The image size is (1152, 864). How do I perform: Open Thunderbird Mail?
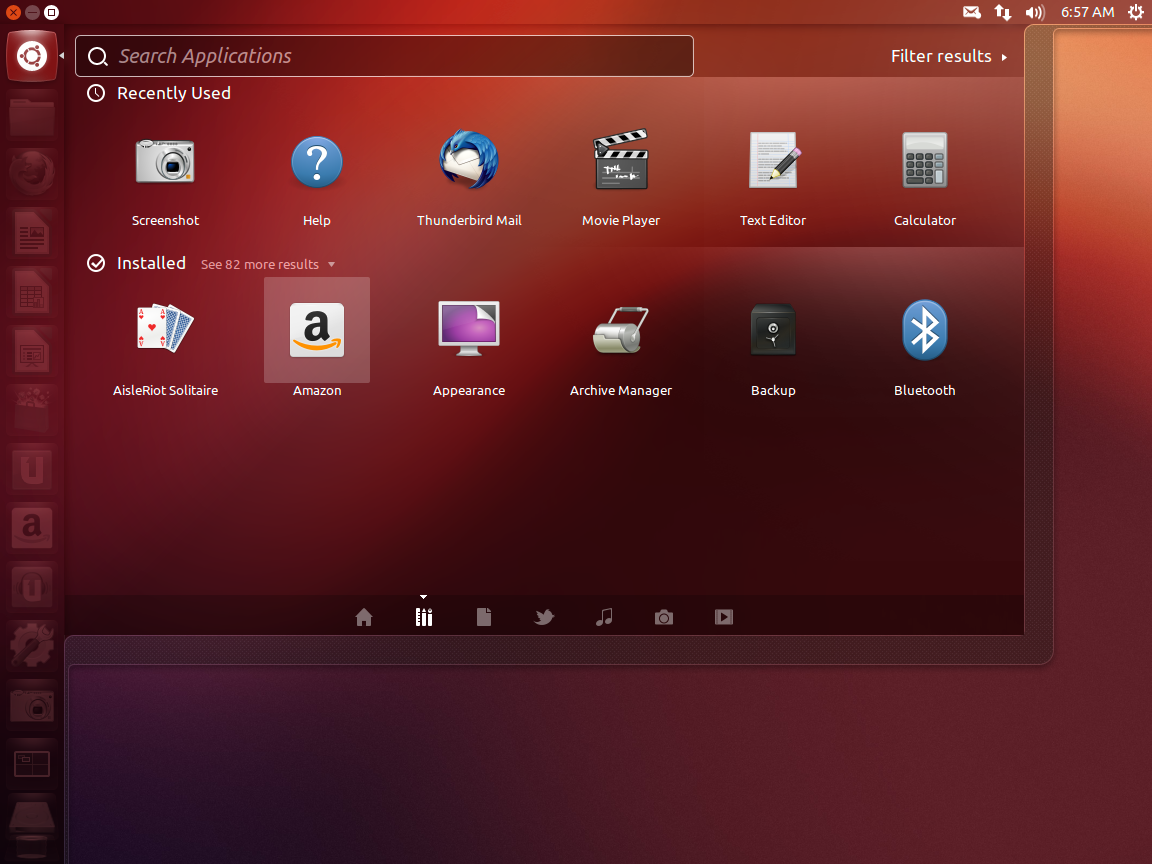tap(469, 160)
